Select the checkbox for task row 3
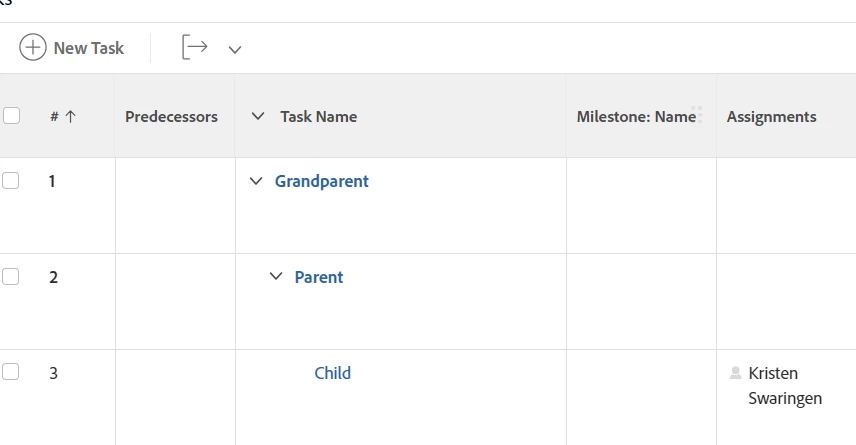The height and width of the screenshot is (445, 856). (11, 373)
